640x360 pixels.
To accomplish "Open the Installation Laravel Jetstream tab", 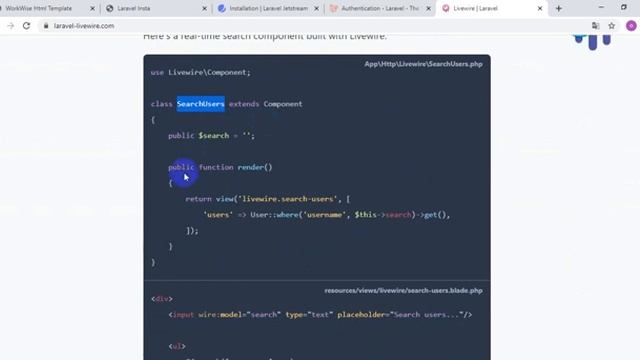I will [x=268, y=8].
